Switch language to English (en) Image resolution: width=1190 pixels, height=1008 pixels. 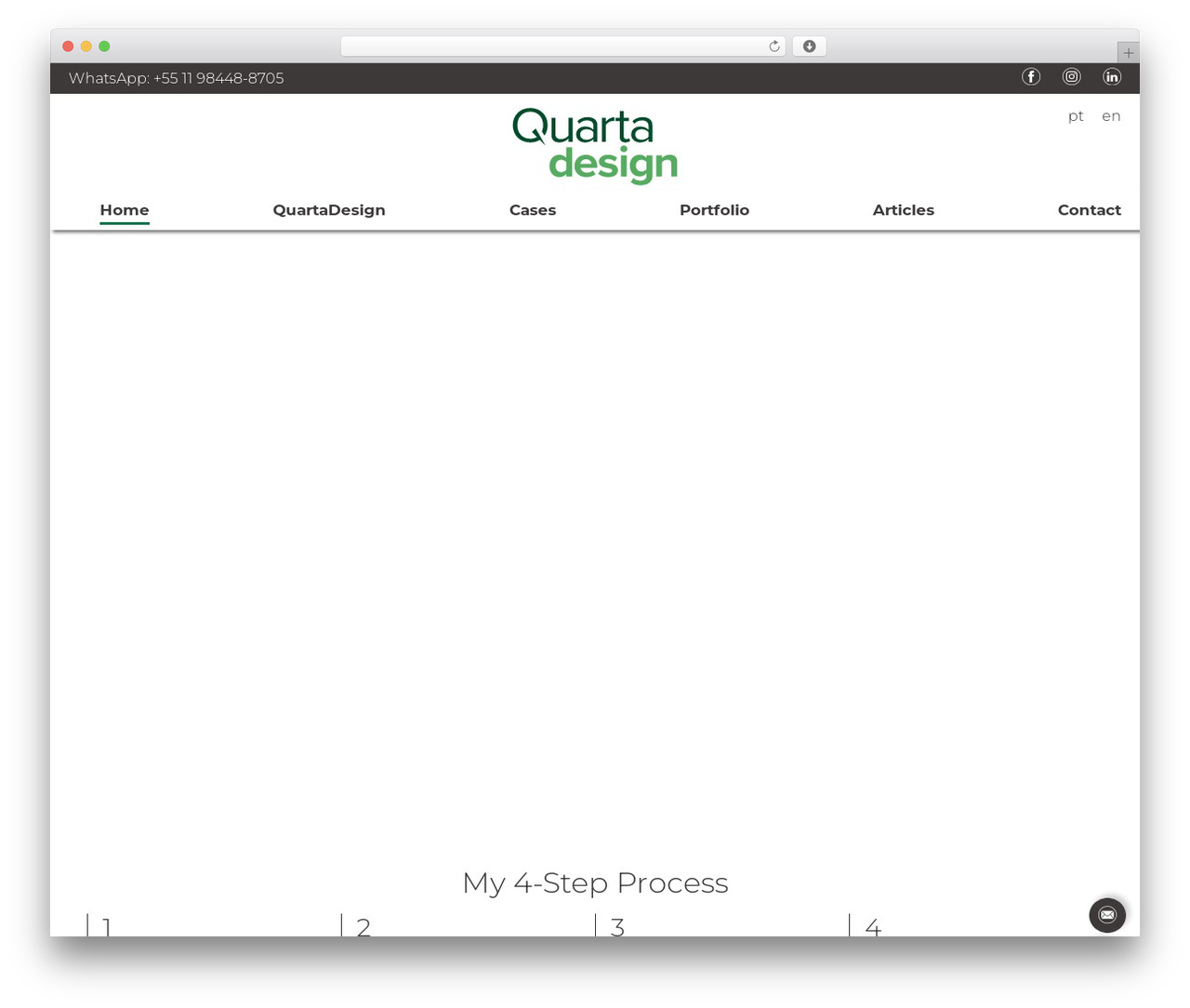(1111, 116)
